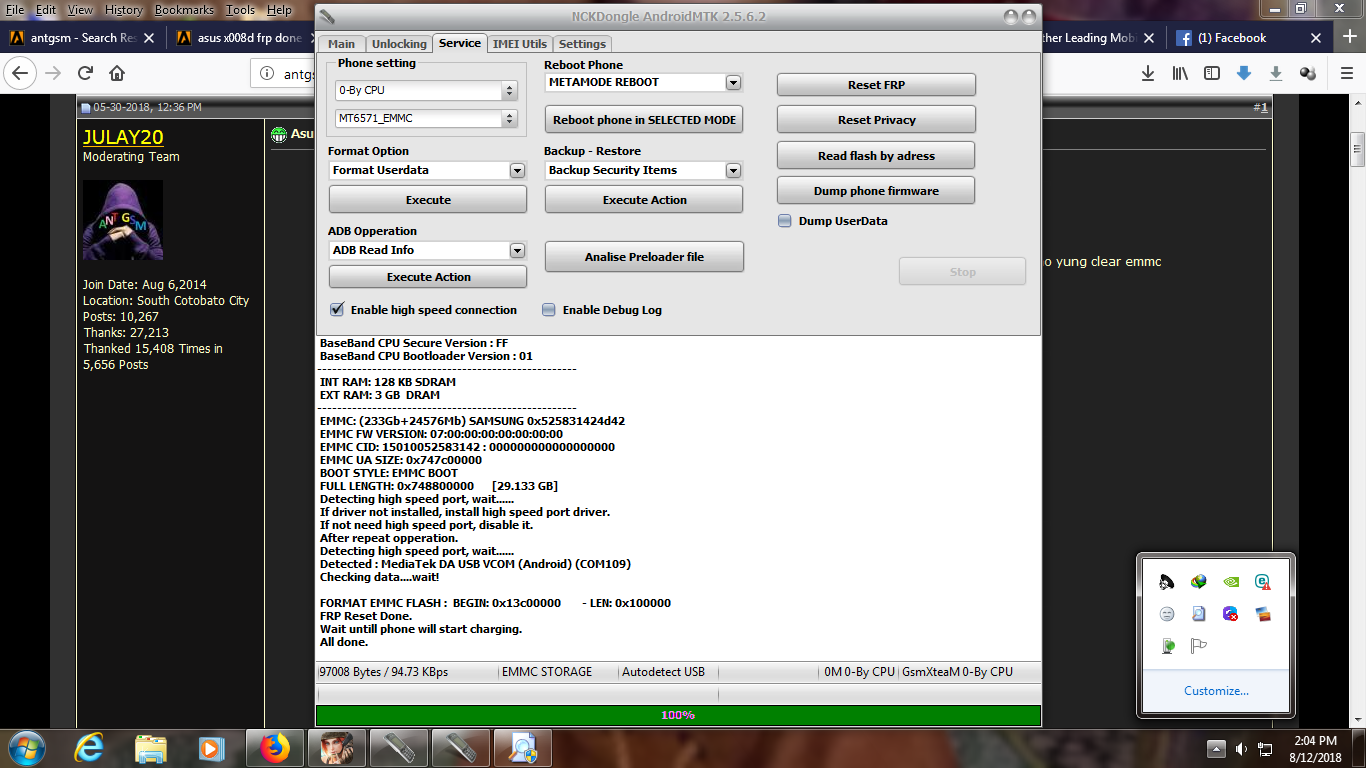Click the Reset FRP button

(x=876, y=85)
